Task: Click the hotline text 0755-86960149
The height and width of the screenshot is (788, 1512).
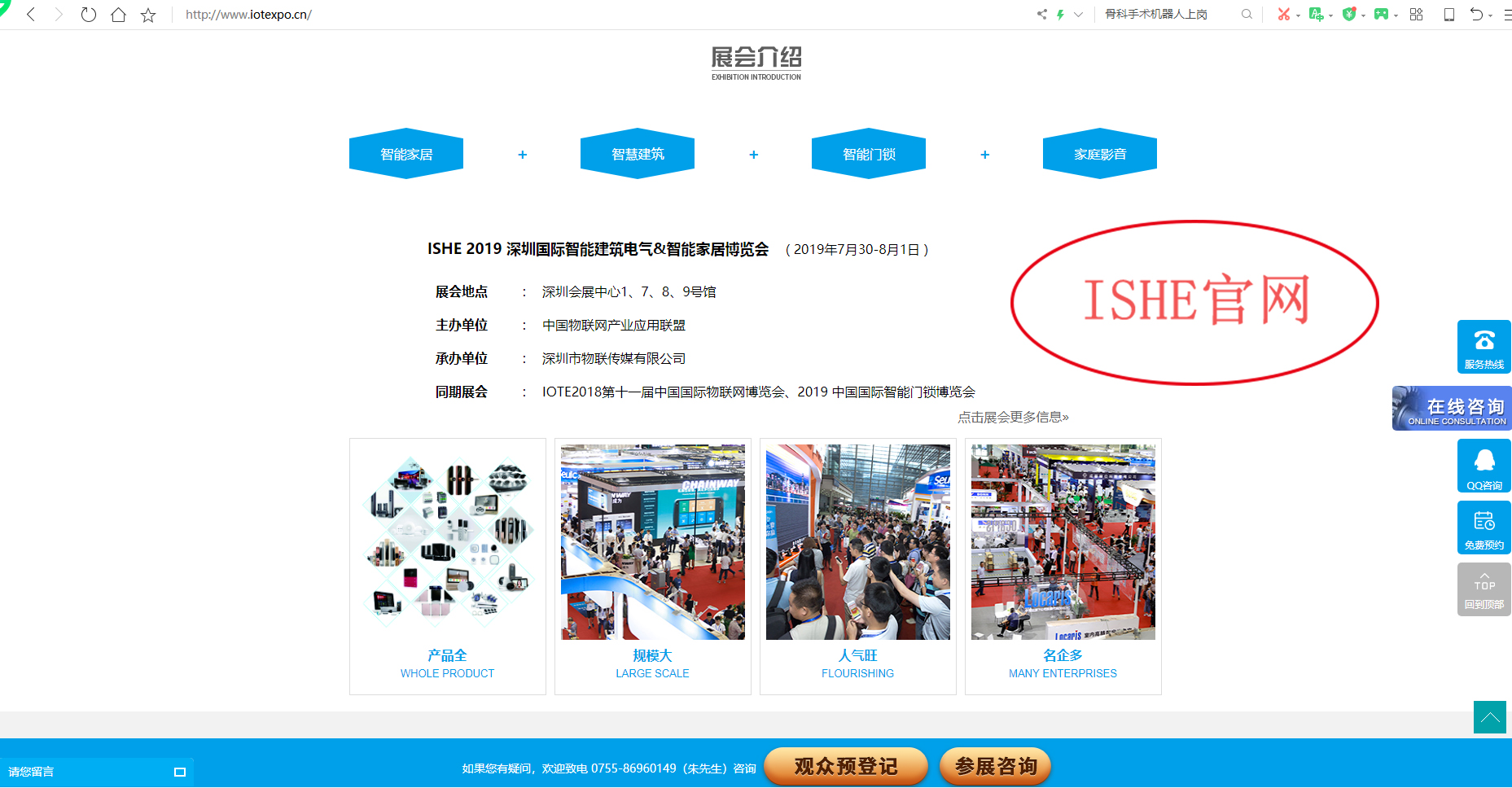Action: [633, 768]
